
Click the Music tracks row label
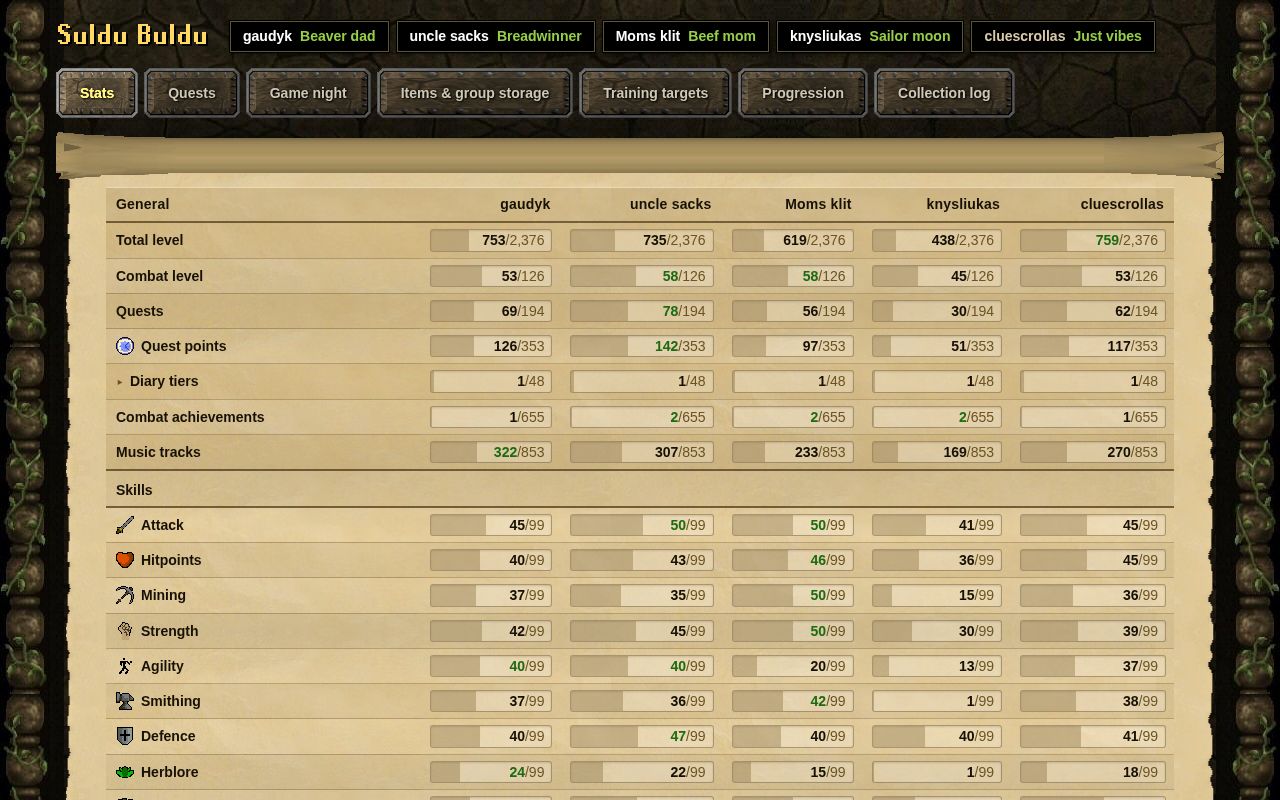[x=158, y=452]
